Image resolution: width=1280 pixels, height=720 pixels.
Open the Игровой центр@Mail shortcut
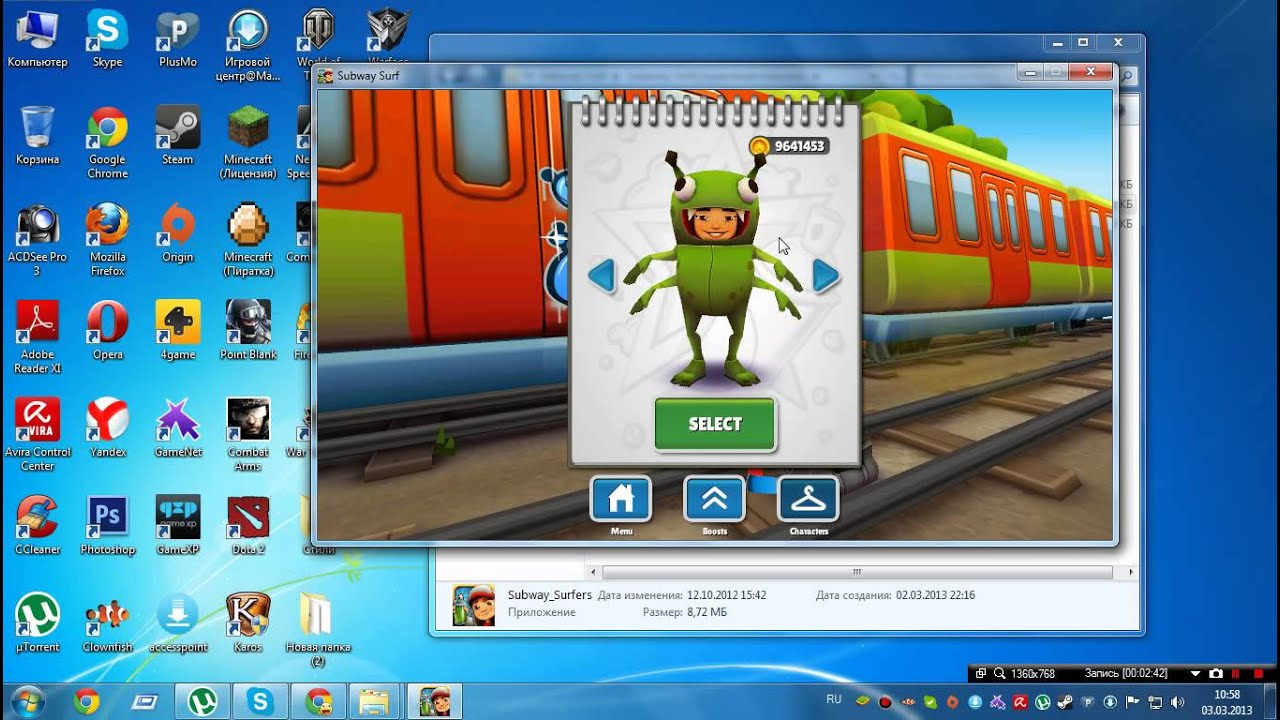(247, 45)
